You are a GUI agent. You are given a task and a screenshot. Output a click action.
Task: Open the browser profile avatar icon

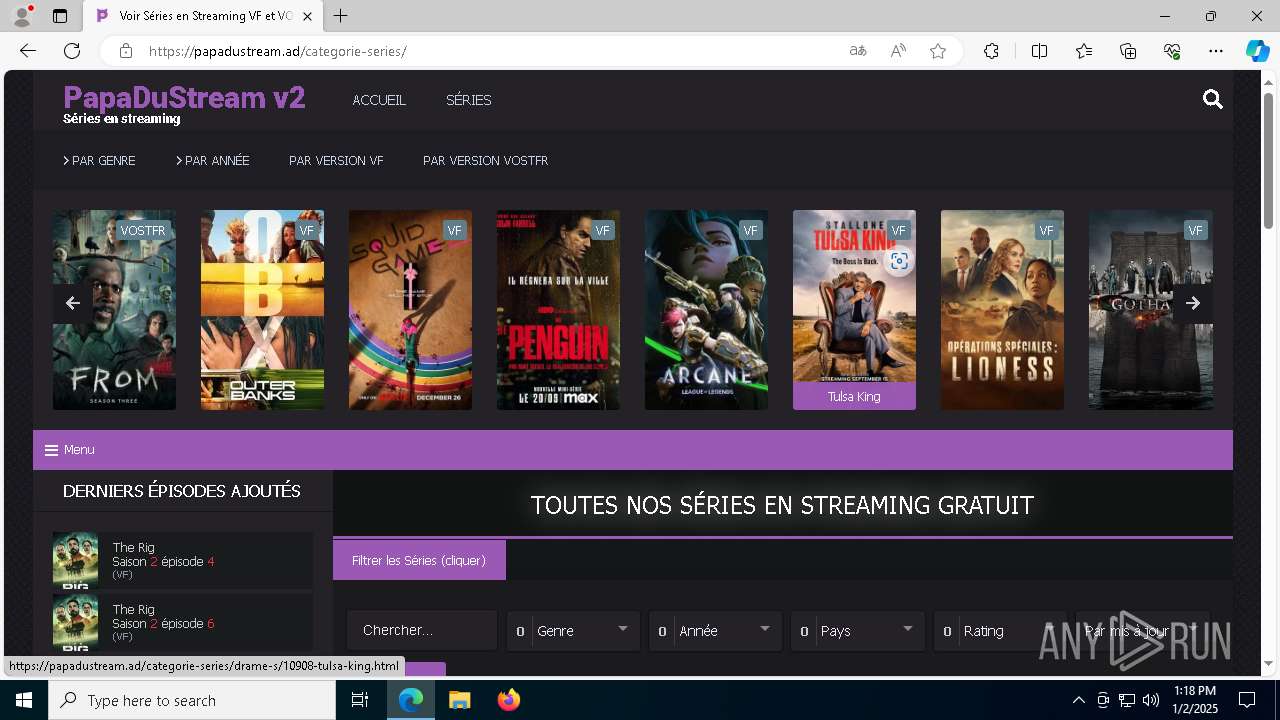[x=22, y=16]
